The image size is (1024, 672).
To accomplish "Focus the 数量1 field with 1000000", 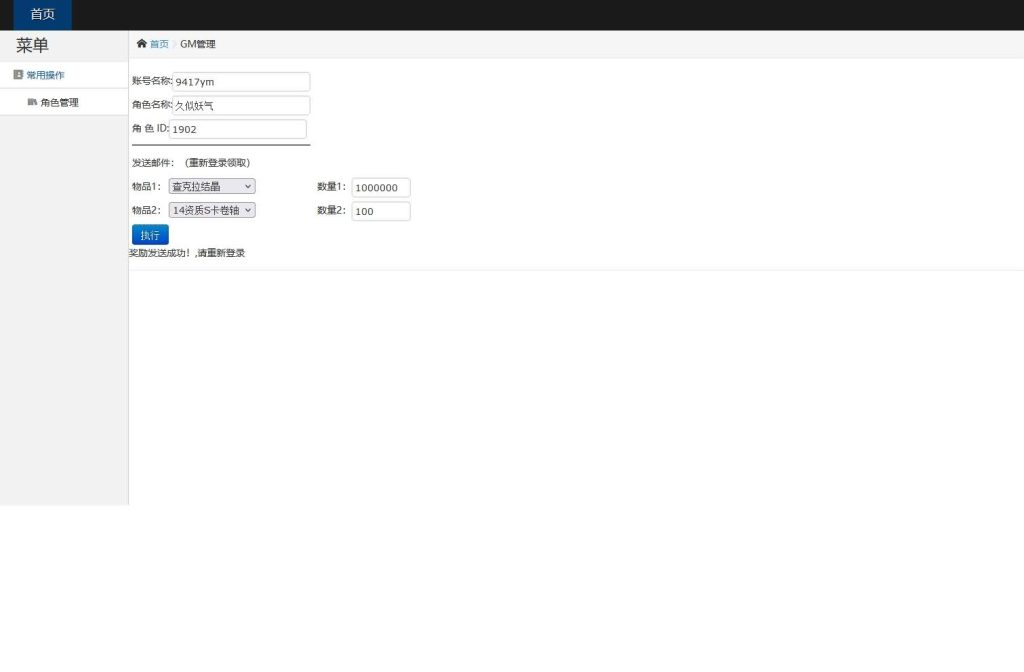I will (381, 188).
